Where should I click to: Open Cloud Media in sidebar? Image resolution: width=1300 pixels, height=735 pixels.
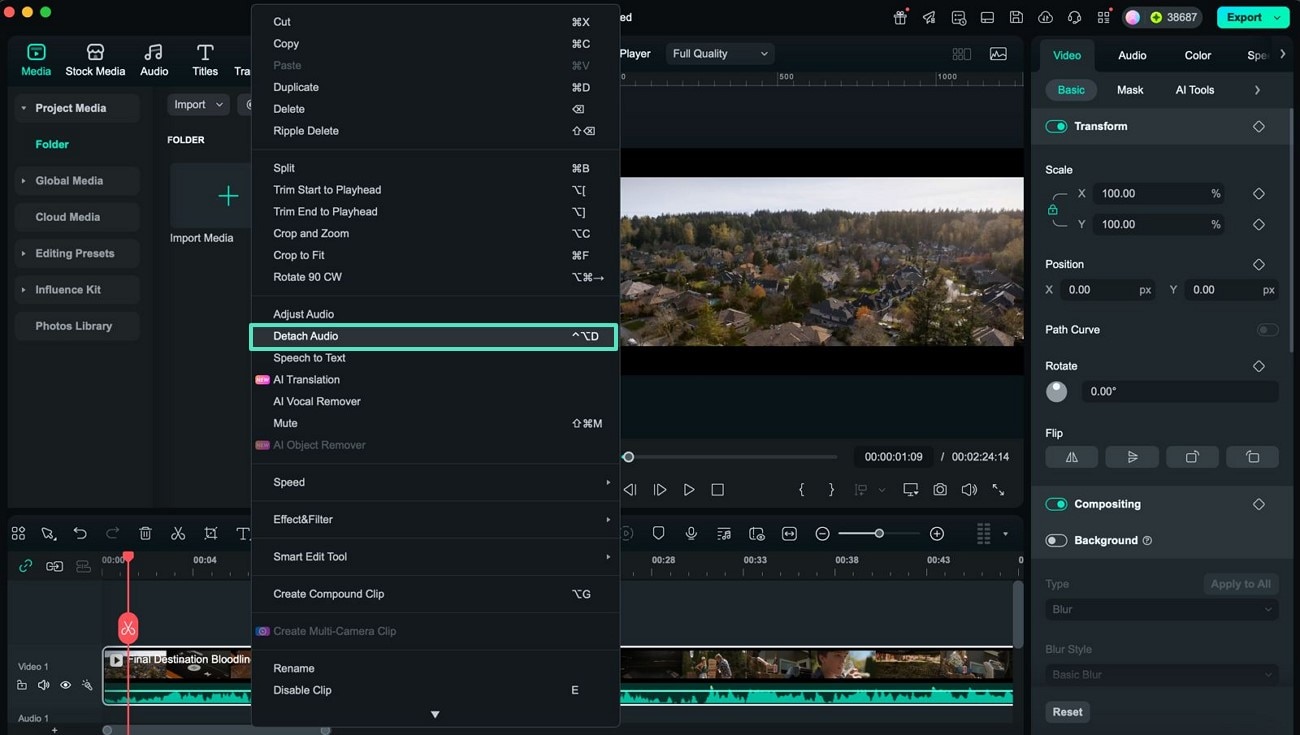click(77, 217)
